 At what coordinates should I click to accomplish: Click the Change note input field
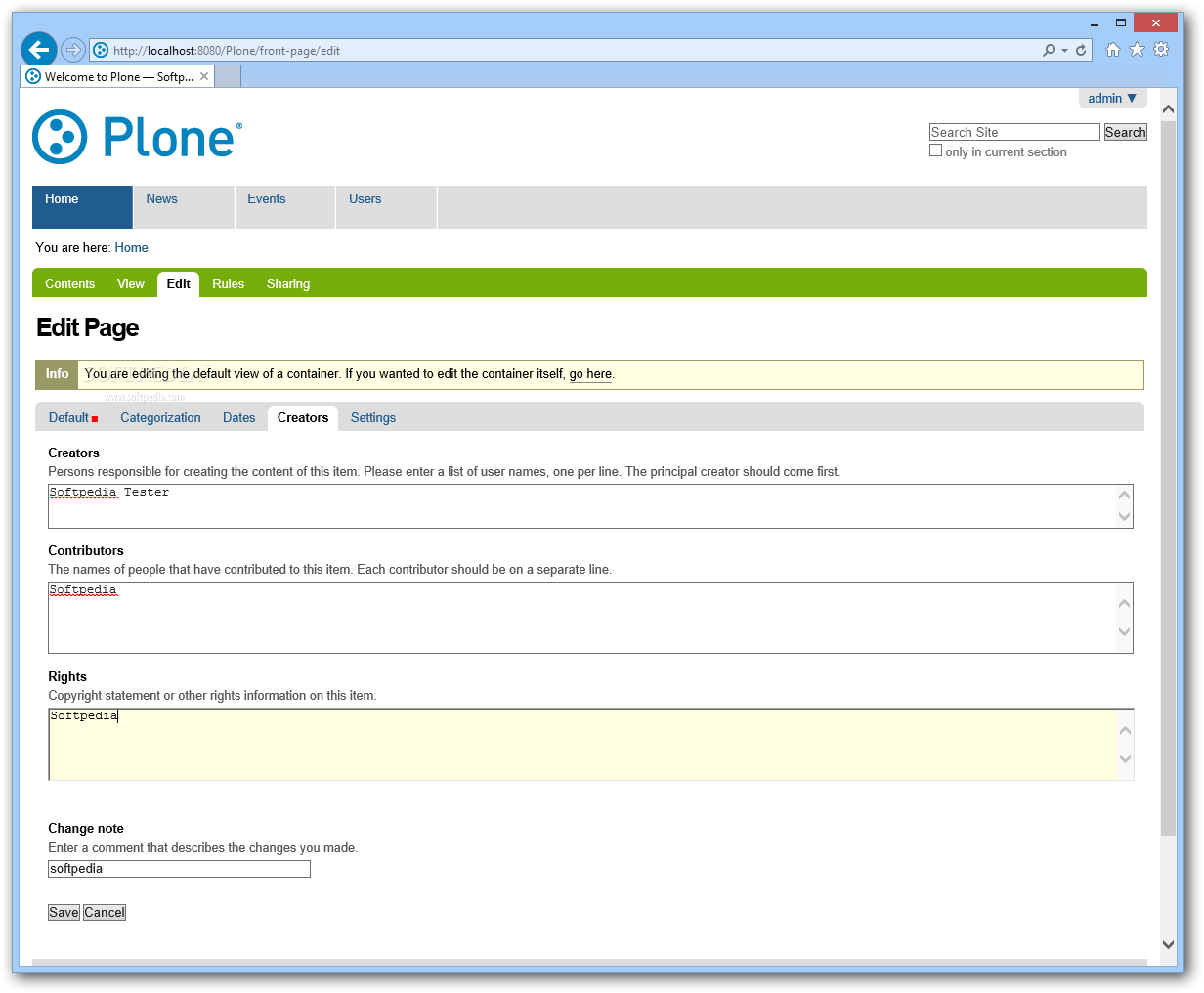pos(179,869)
